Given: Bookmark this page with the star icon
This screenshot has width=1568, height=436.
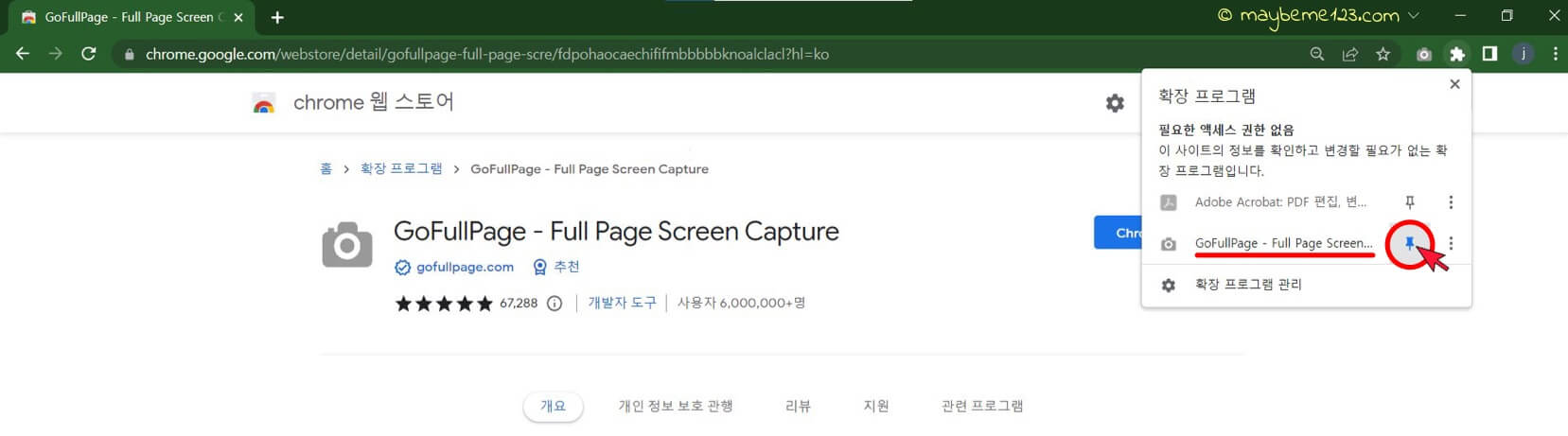Looking at the screenshot, I should coord(1383,54).
